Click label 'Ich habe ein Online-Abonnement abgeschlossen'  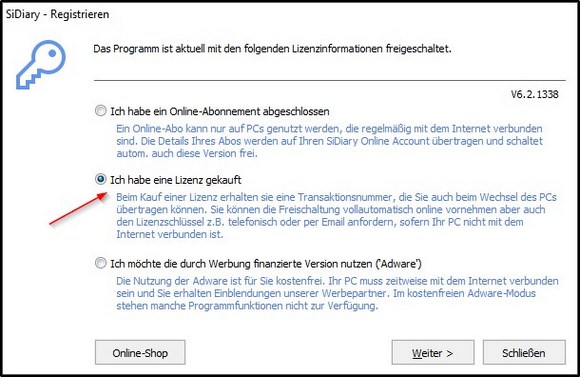(220, 111)
